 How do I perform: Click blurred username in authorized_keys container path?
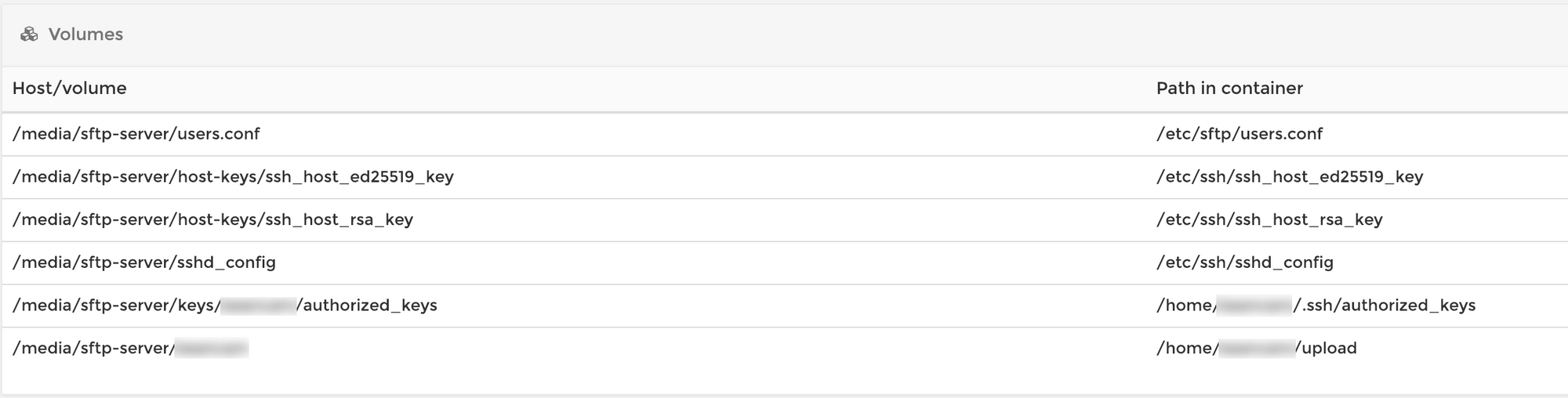[x=1254, y=306]
